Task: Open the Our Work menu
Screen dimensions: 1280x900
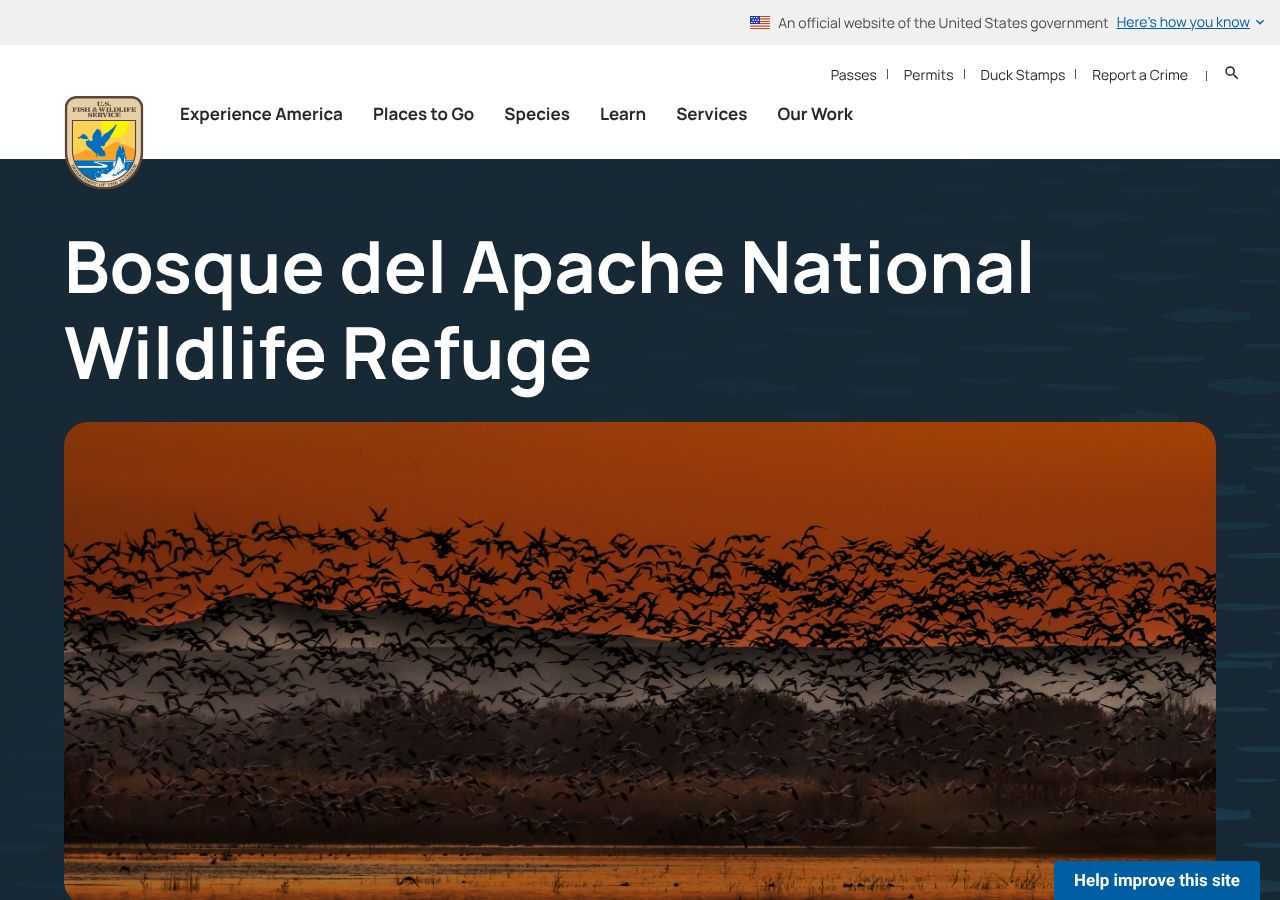Action: 815,114
